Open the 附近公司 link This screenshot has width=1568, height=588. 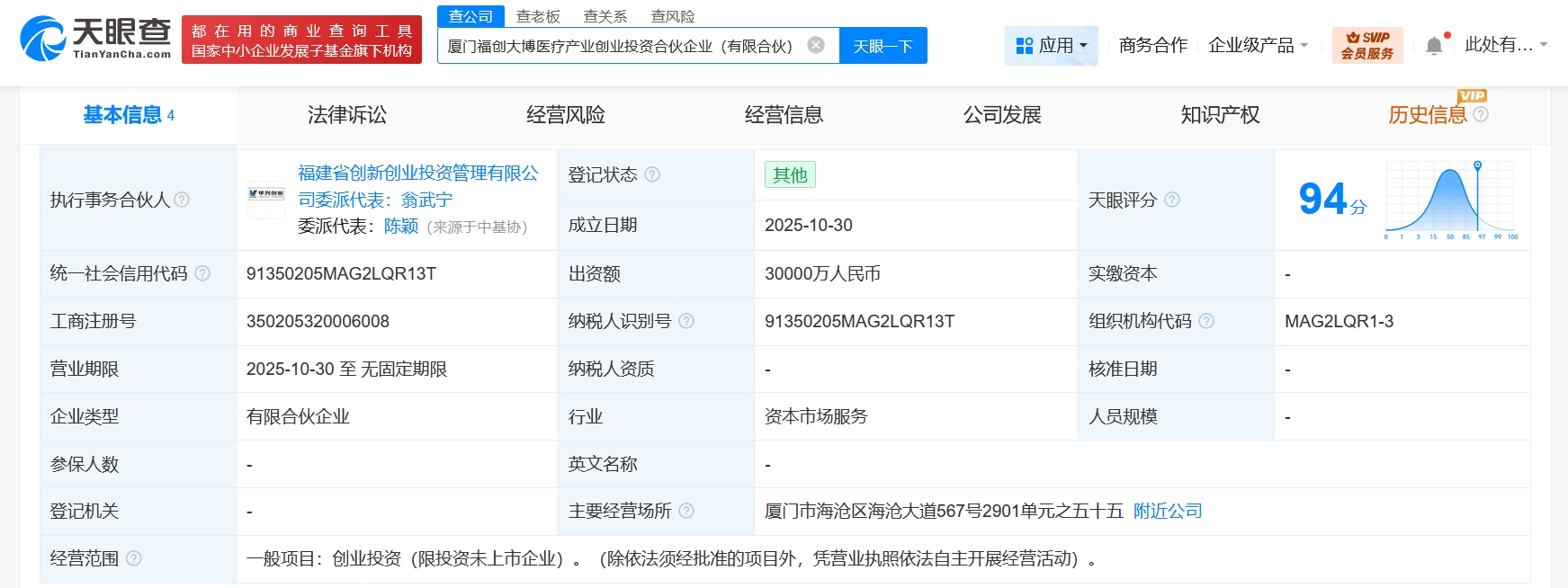(x=1168, y=511)
